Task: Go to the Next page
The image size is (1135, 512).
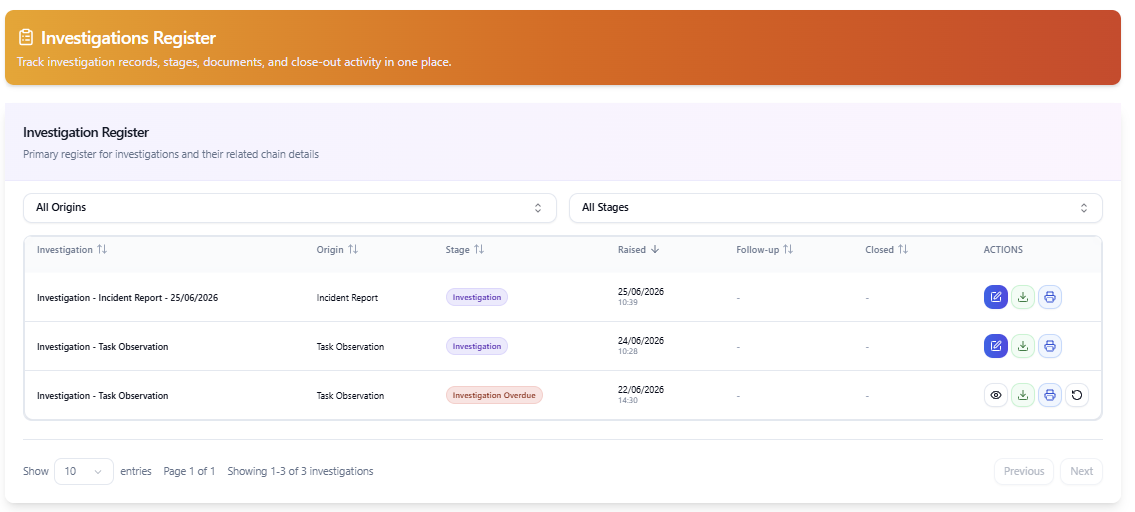Action: (x=1081, y=471)
